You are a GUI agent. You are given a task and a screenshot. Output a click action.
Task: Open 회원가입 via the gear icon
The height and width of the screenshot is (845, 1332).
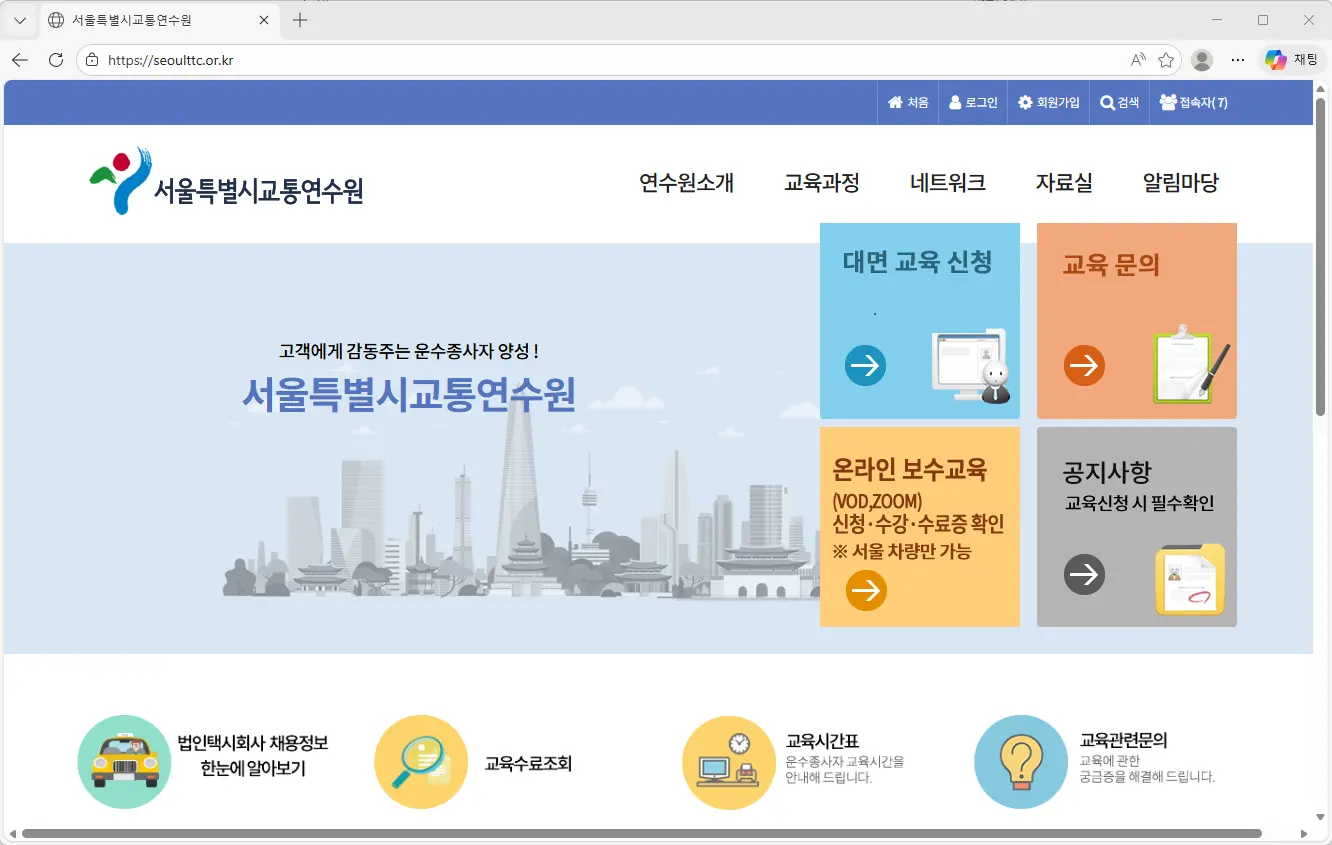[1026, 102]
